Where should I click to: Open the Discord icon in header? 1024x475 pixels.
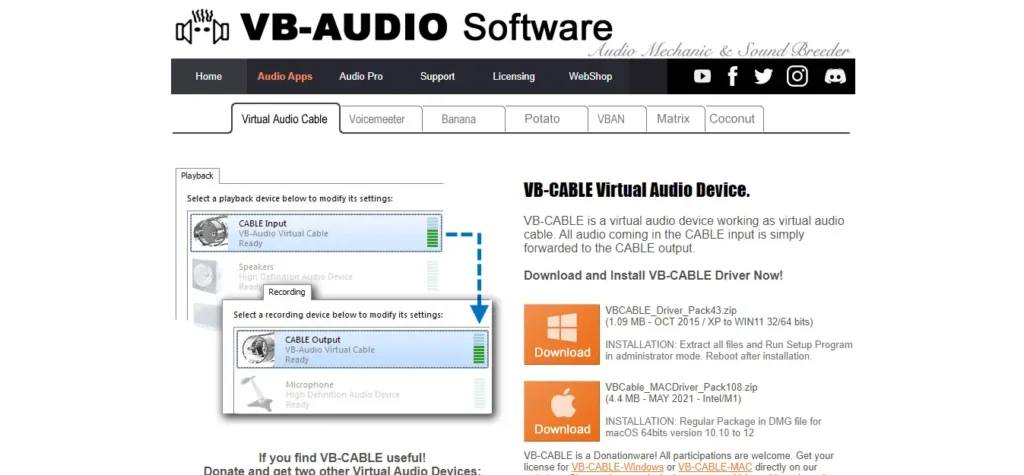(835, 76)
